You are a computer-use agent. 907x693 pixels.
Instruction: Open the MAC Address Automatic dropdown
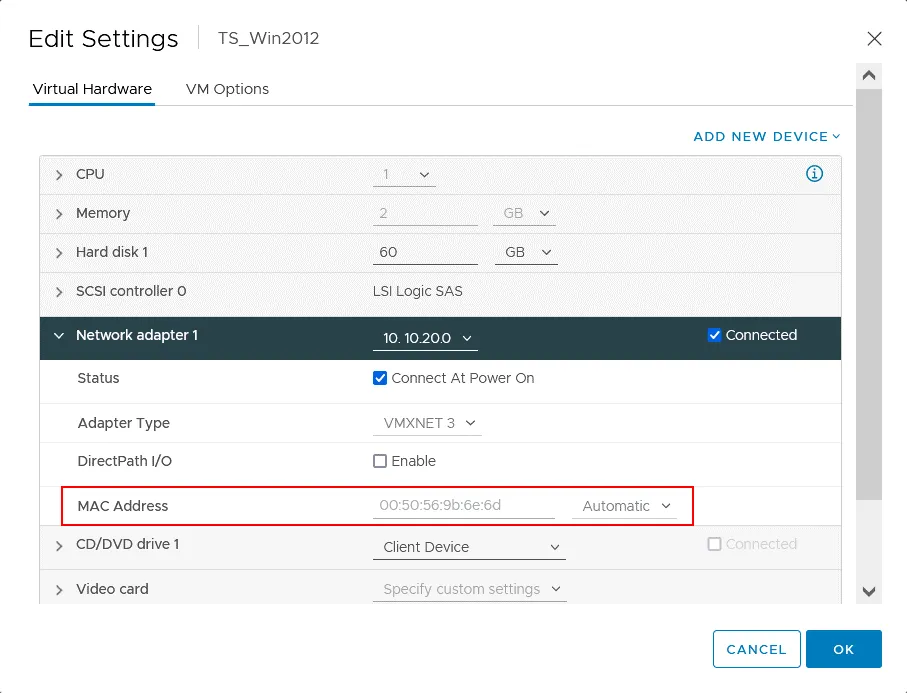(626, 506)
